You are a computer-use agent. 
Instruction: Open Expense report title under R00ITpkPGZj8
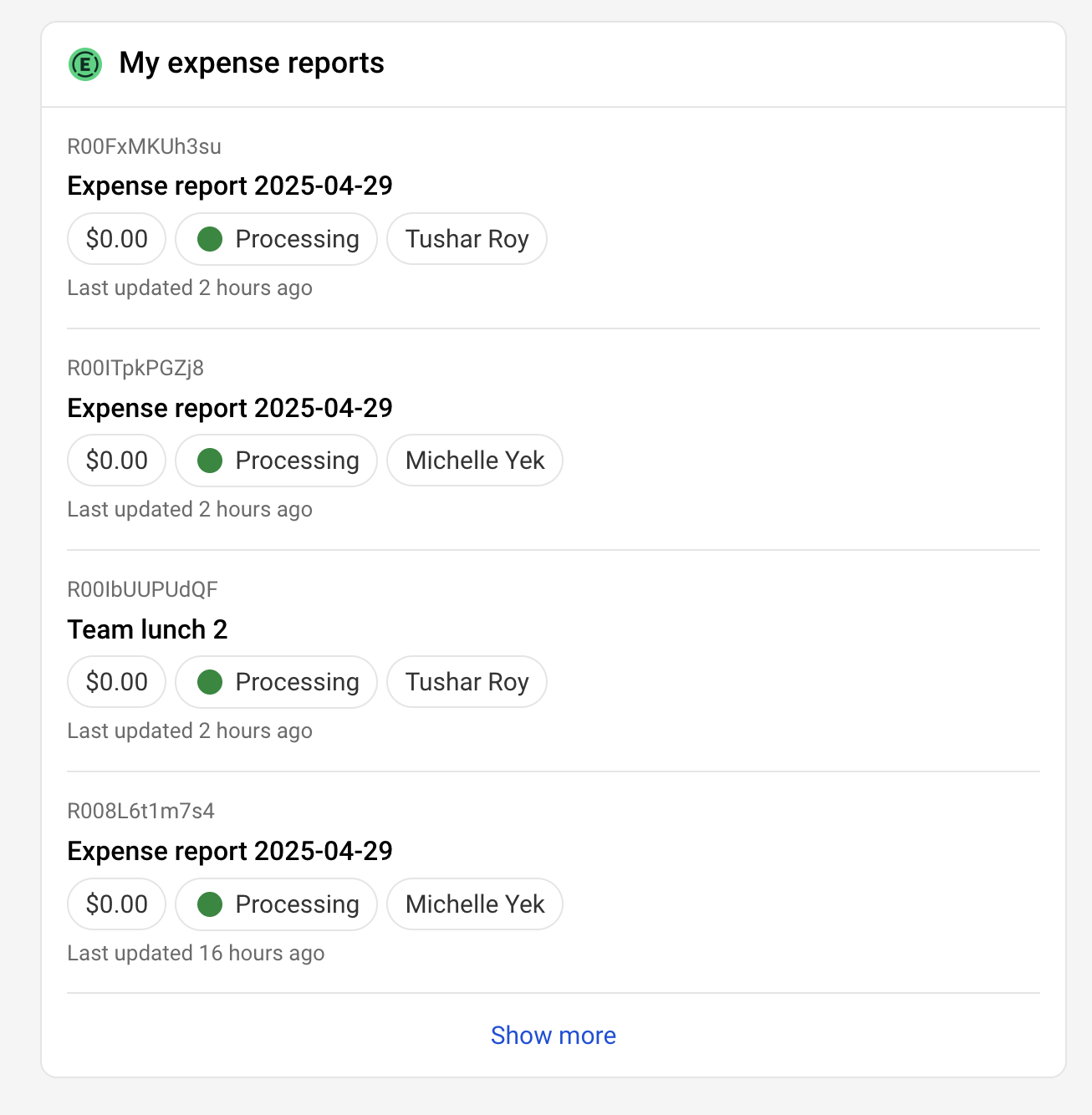[230, 408]
